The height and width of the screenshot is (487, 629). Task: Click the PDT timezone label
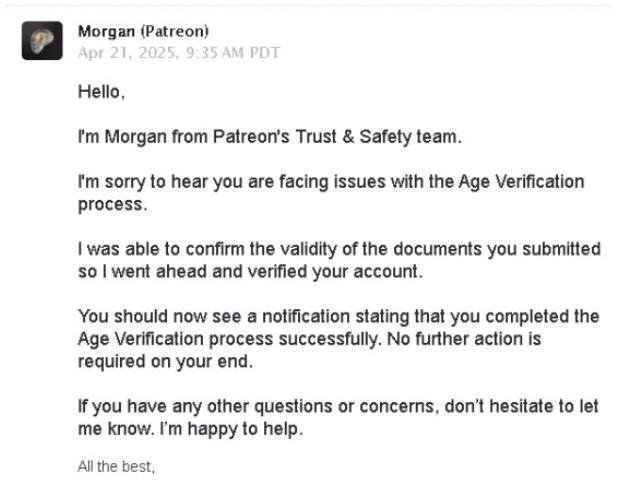tap(264, 53)
